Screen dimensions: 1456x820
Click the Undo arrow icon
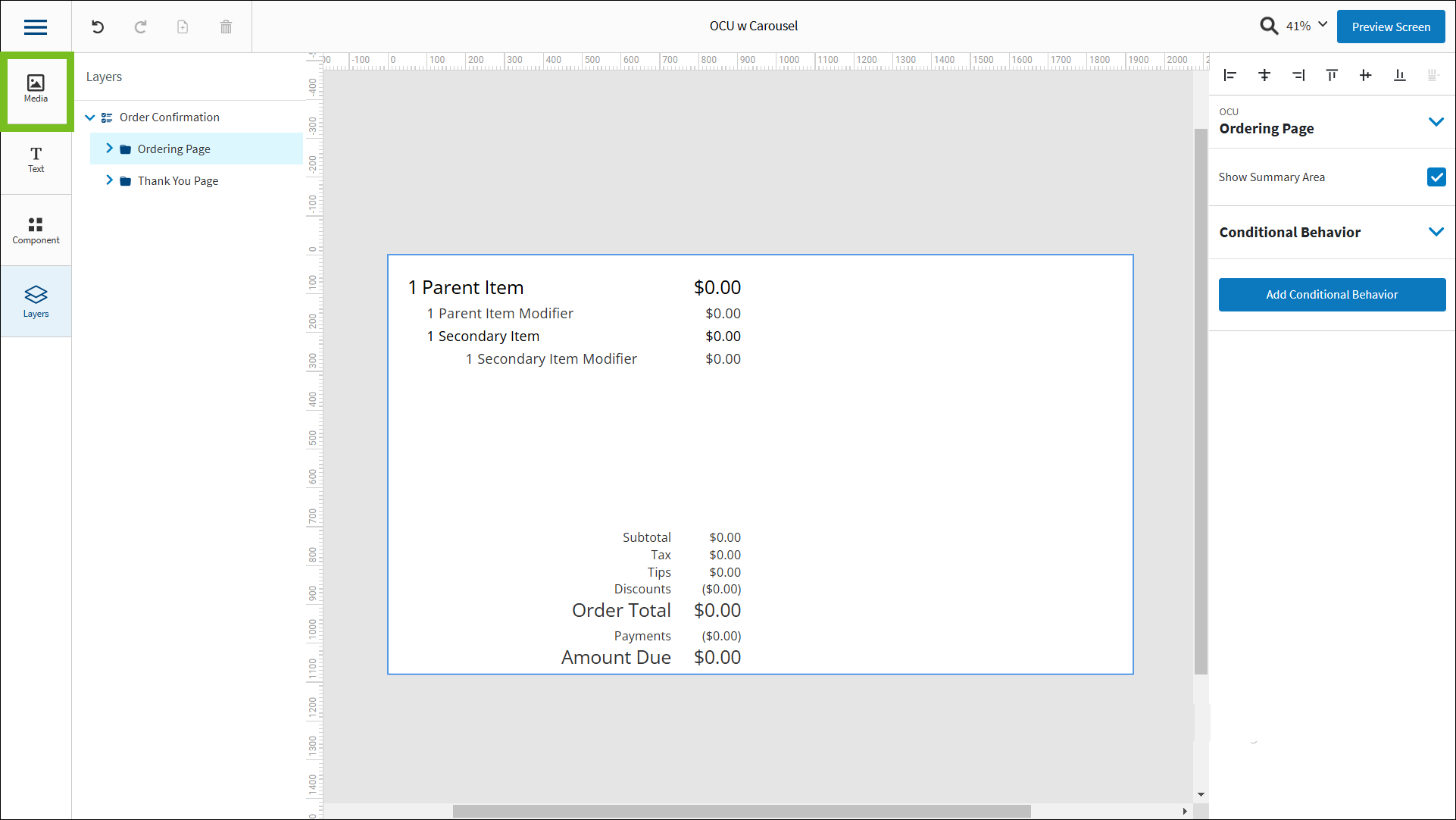tap(98, 27)
